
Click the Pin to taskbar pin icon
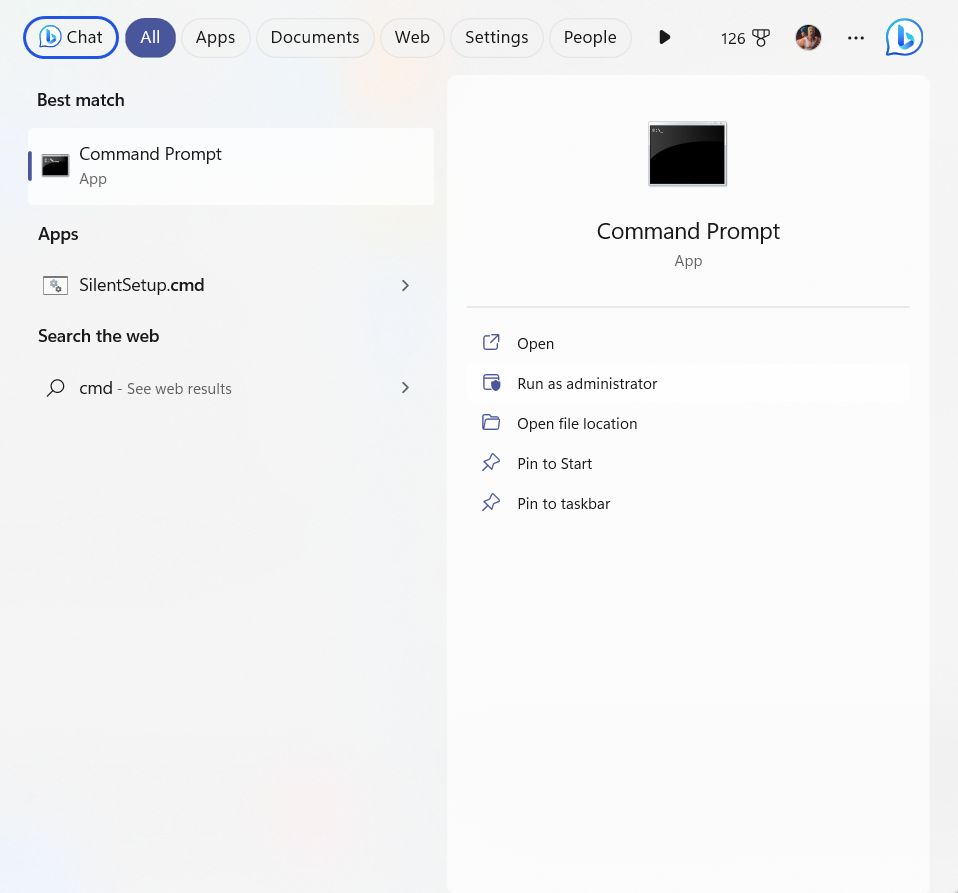491,503
